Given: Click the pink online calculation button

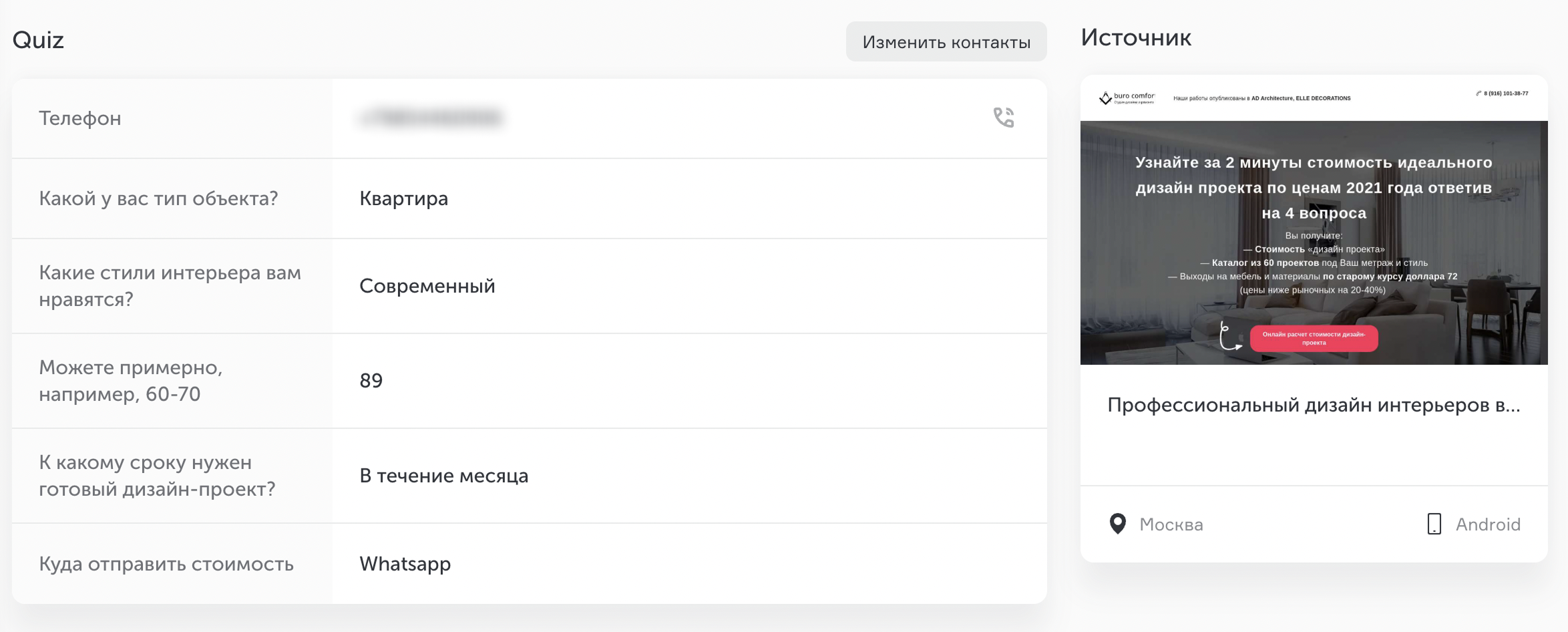Looking at the screenshot, I should pos(1314,338).
